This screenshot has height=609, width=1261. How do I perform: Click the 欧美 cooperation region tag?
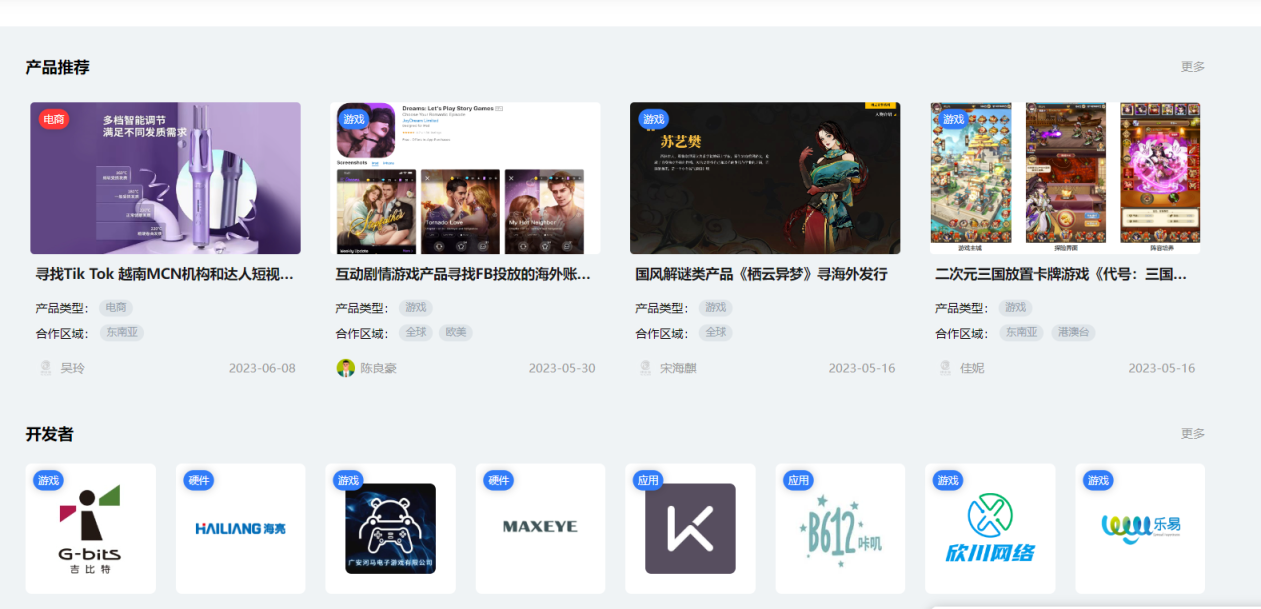456,333
